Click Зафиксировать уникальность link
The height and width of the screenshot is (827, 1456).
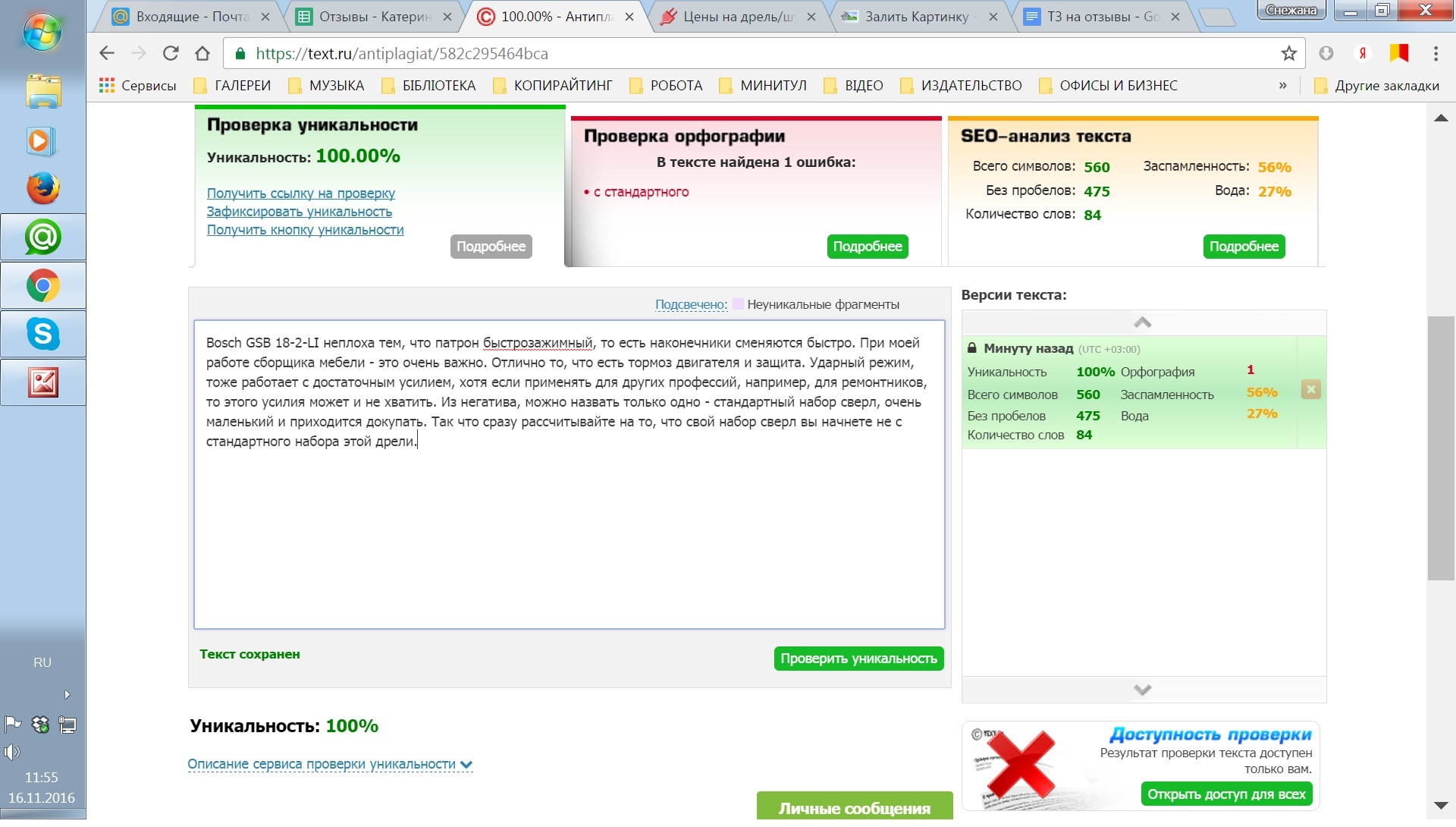(x=300, y=212)
